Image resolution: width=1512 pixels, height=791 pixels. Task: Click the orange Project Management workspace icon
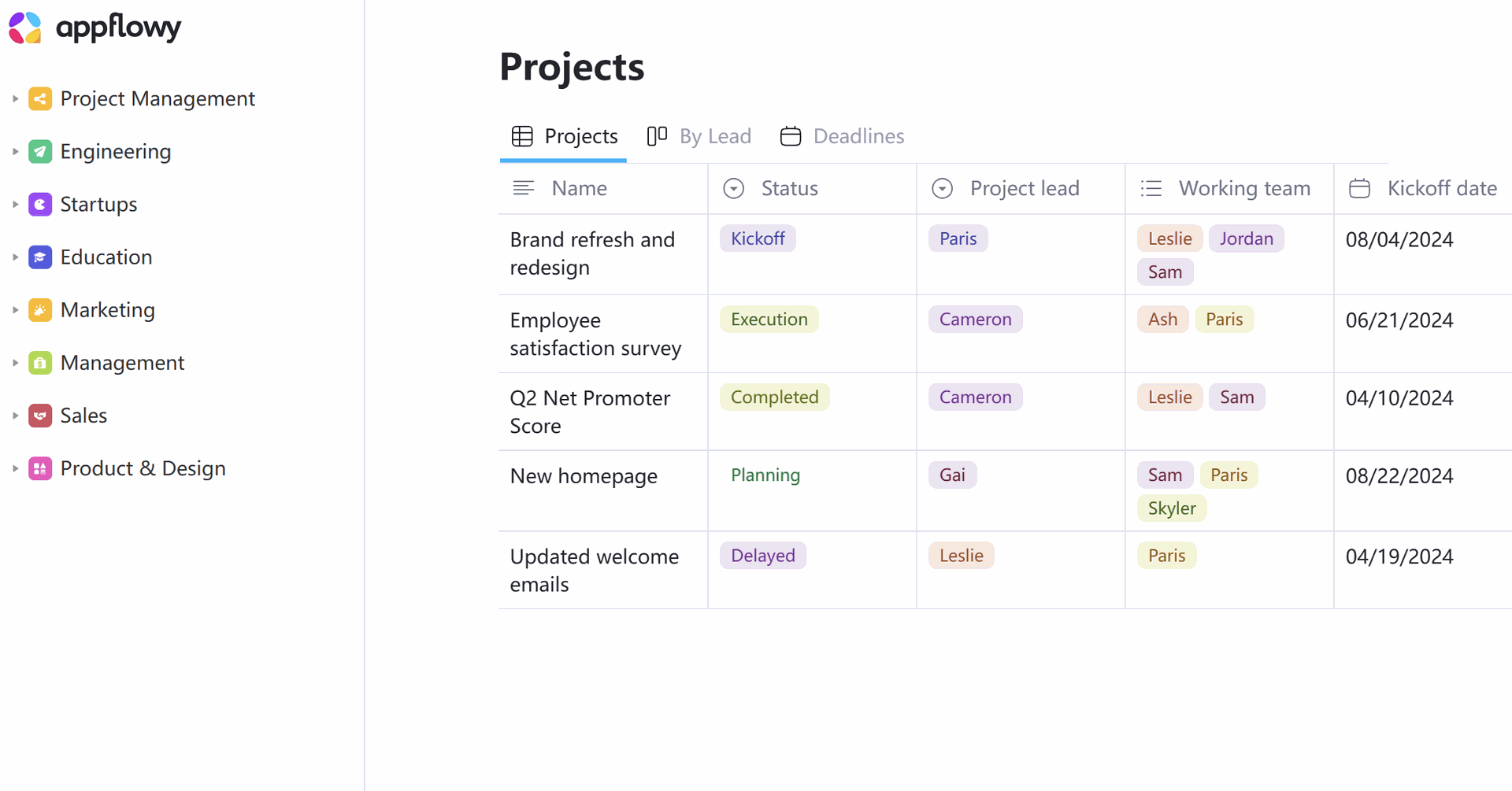40,98
